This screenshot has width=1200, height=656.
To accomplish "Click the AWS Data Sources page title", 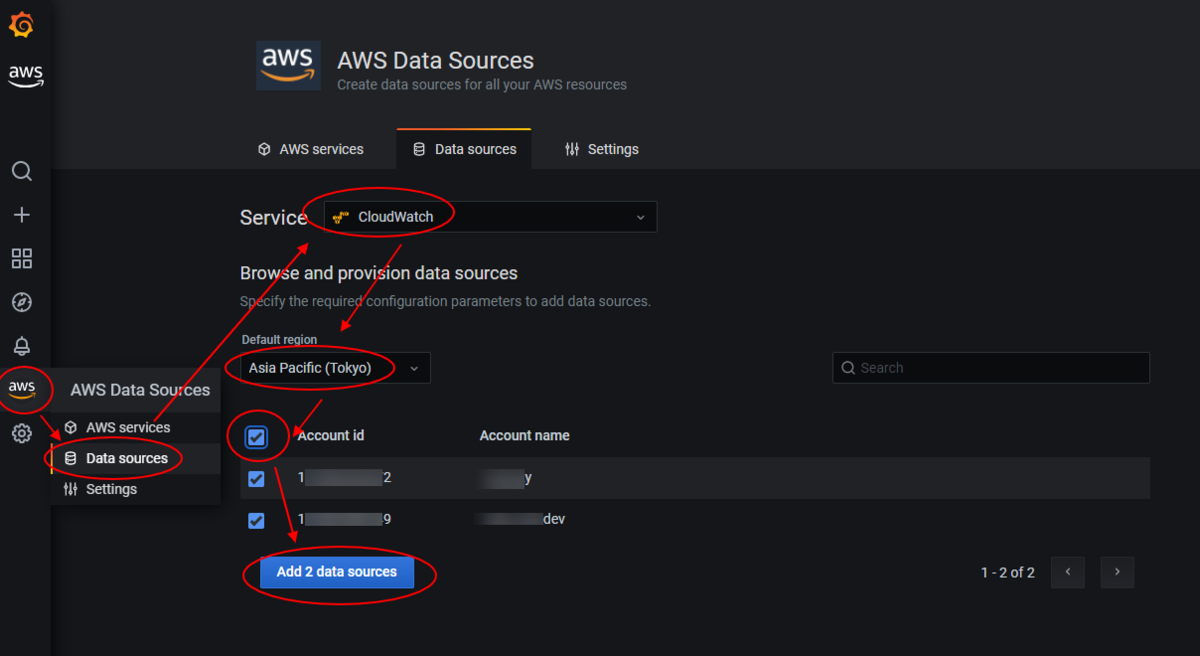I will click(436, 61).
